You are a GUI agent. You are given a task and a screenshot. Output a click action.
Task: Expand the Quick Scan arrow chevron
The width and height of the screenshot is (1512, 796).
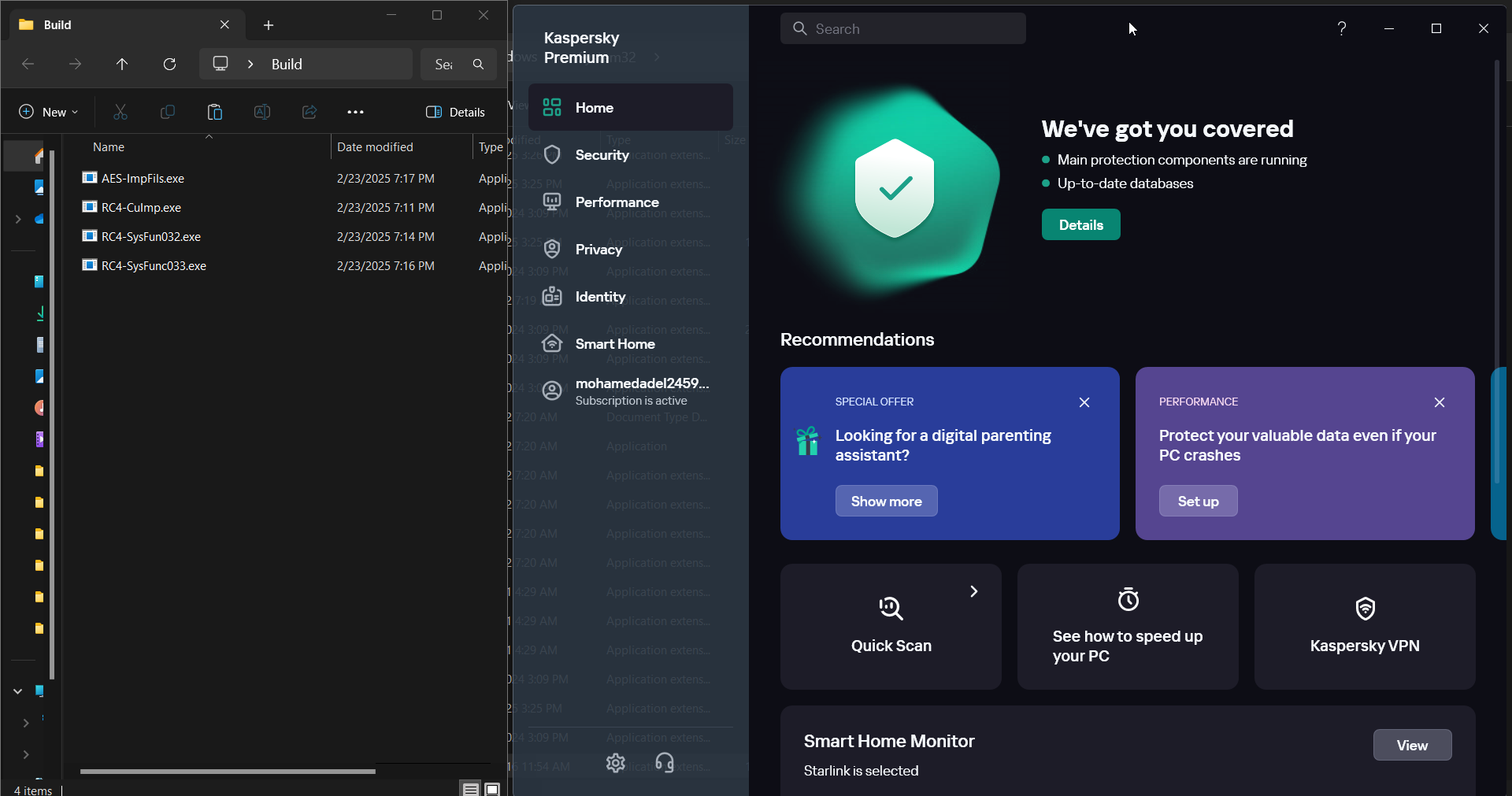click(974, 591)
